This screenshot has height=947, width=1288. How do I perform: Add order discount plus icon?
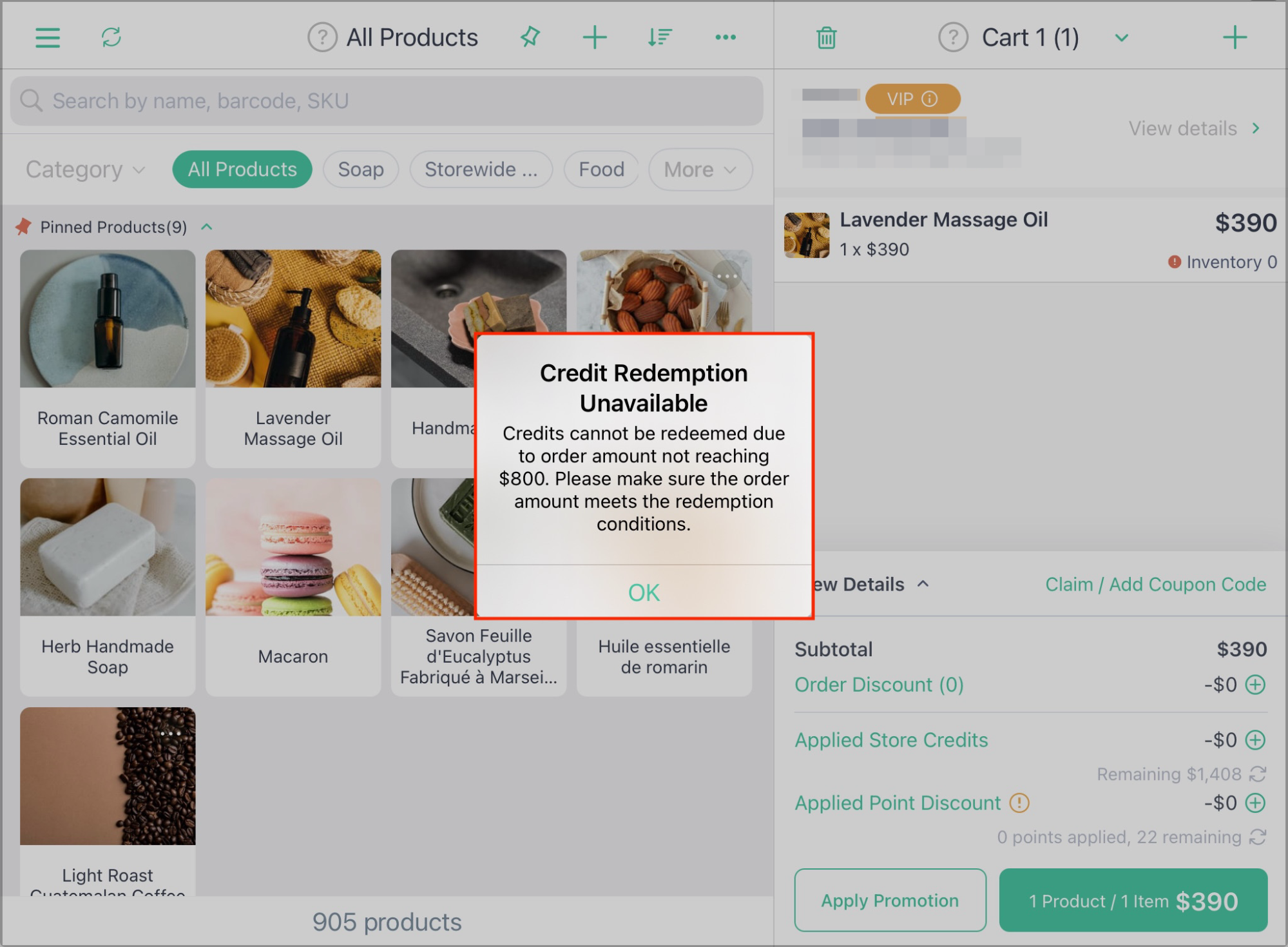point(1255,685)
